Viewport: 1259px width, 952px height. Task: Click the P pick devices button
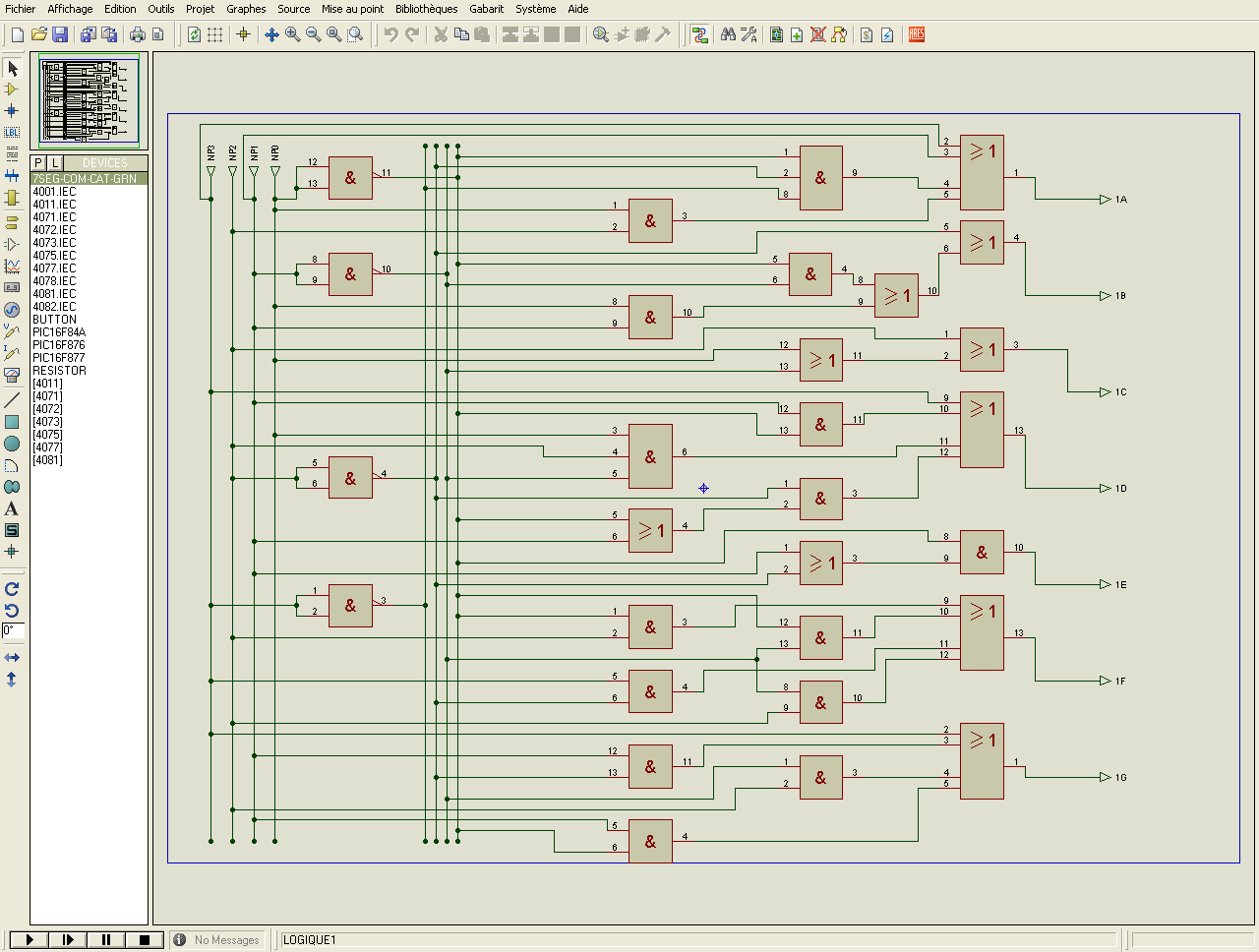pyautogui.click(x=38, y=162)
